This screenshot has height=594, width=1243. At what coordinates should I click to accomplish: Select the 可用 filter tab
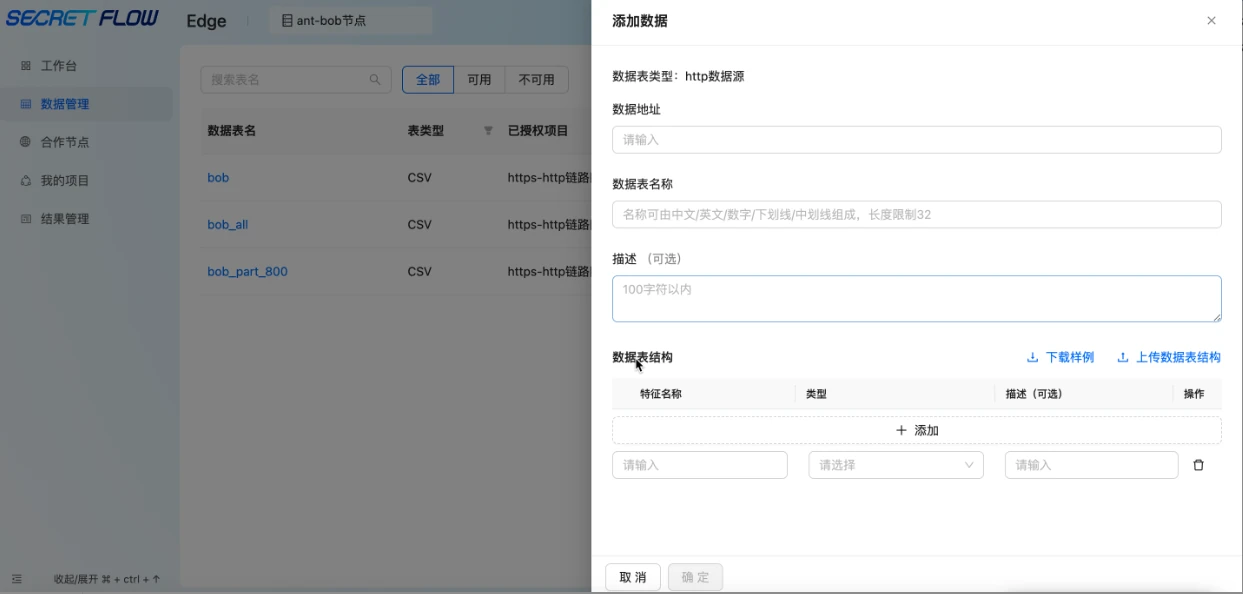pyautogui.click(x=480, y=80)
